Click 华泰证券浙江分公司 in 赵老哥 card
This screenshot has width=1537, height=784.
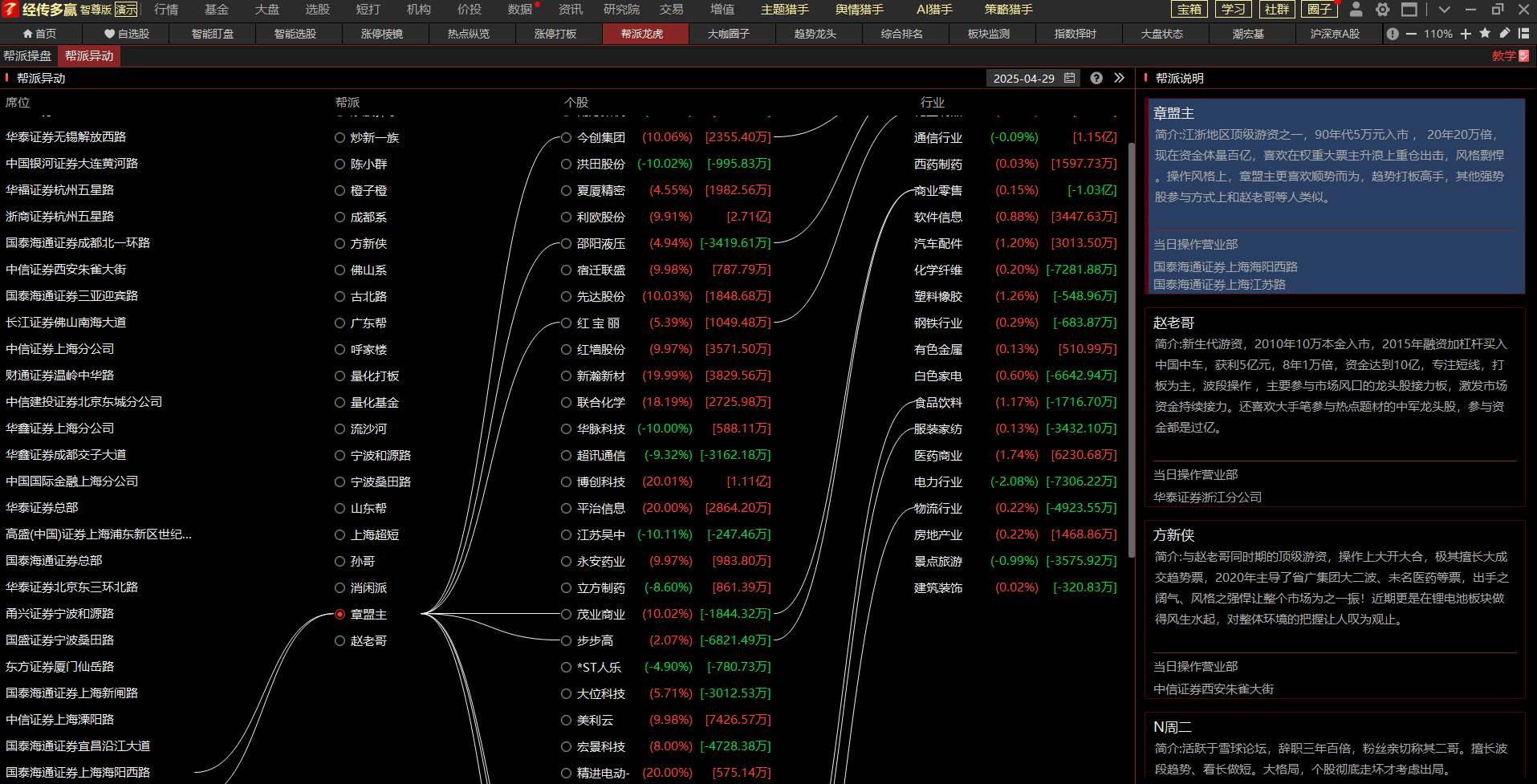pyautogui.click(x=1207, y=498)
